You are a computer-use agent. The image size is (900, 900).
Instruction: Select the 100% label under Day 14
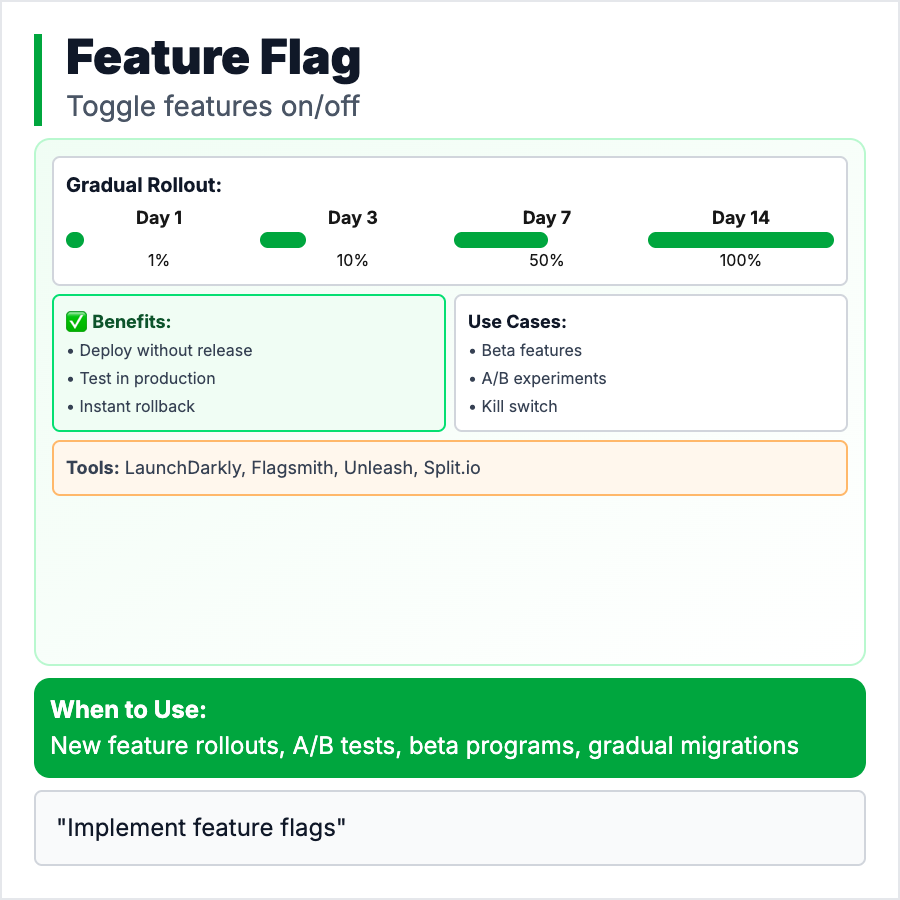click(740, 261)
